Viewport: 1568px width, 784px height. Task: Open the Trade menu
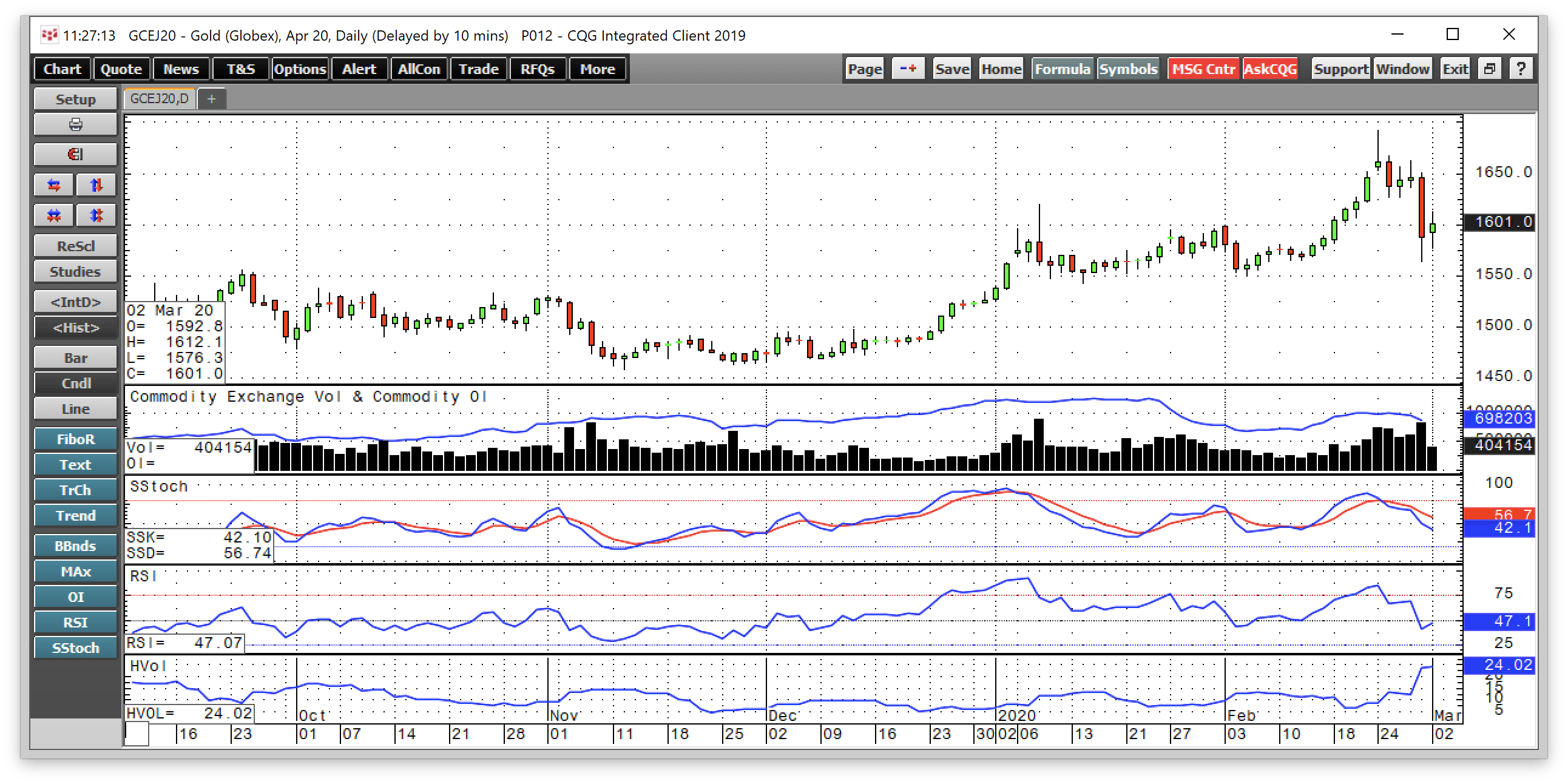[478, 69]
